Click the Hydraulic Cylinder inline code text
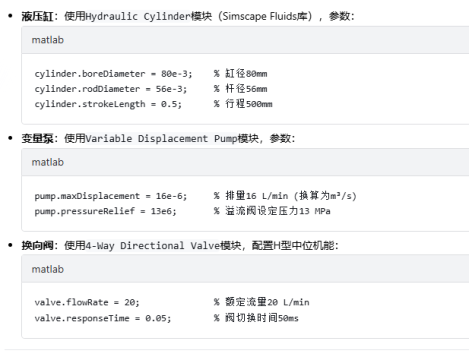469x360 pixels. coord(138,16)
